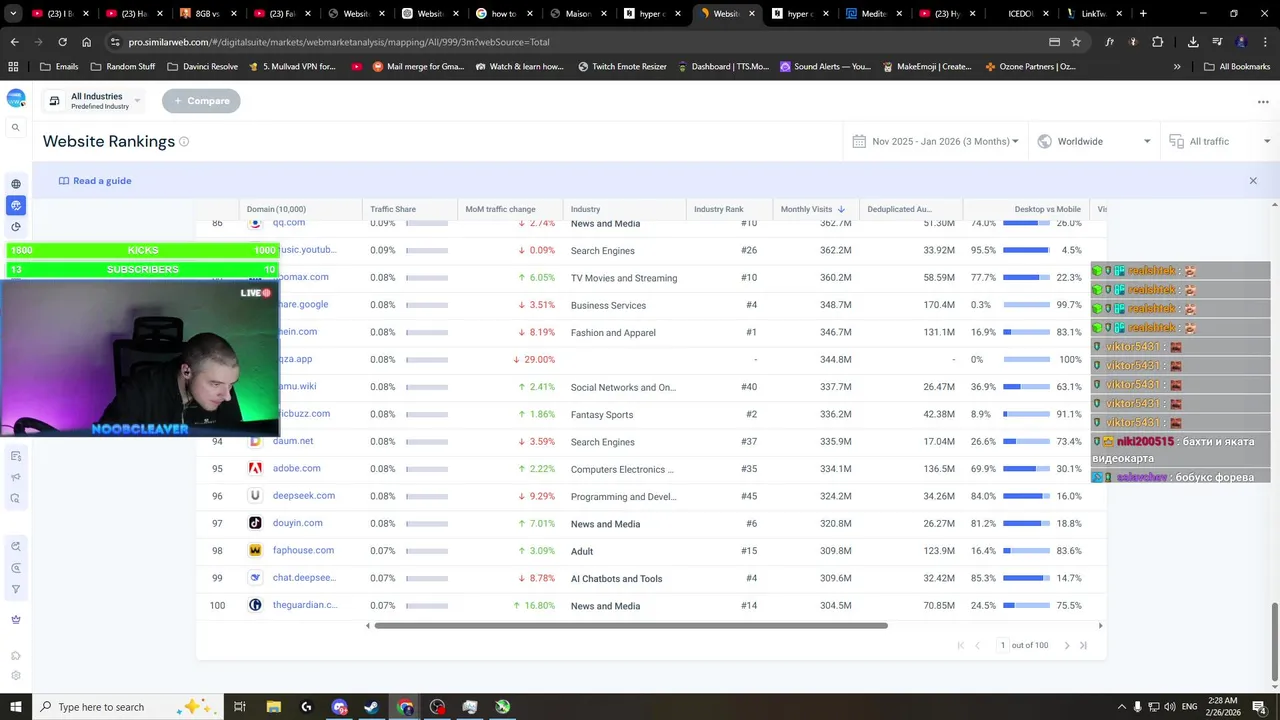The width and height of the screenshot is (1280, 720).
Task: Expand the hidden bookmarks chevron
Action: pyautogui.click(x=1177, y=67)
